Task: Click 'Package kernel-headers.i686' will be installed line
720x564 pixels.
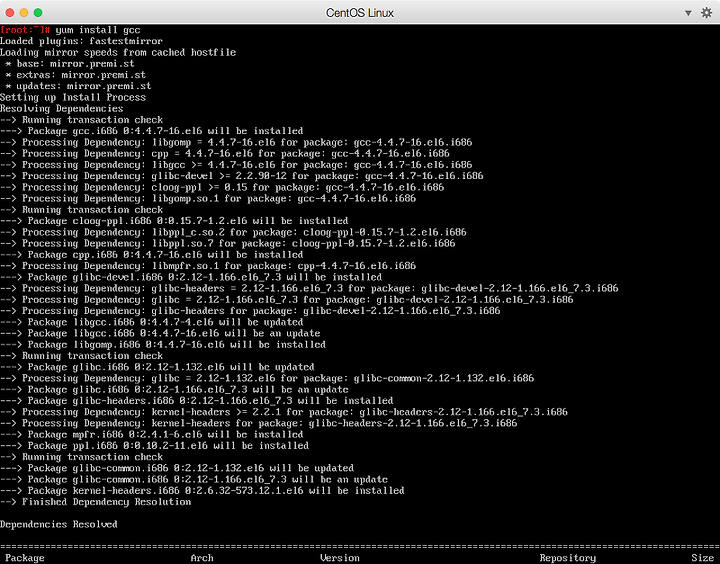Action: [202, 491]
